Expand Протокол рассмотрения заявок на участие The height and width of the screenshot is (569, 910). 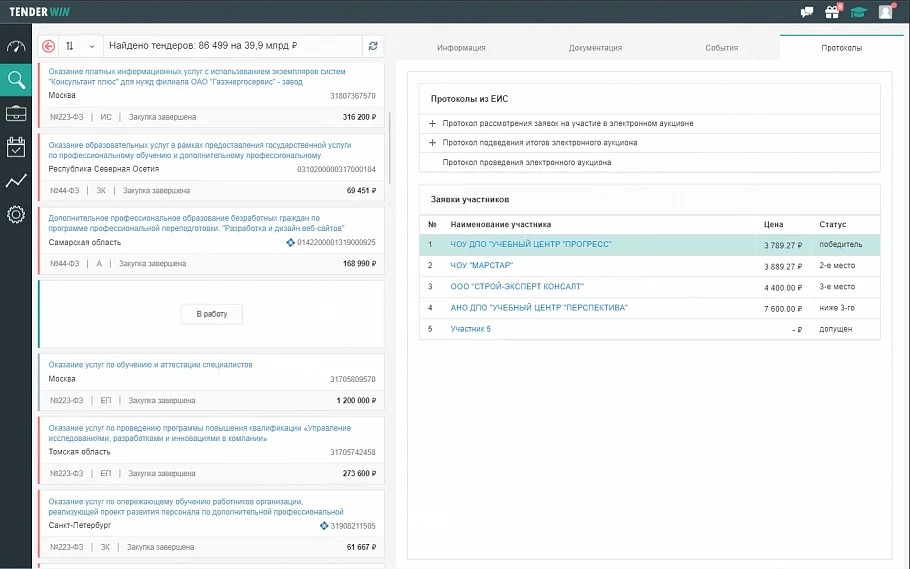point(432,124)
